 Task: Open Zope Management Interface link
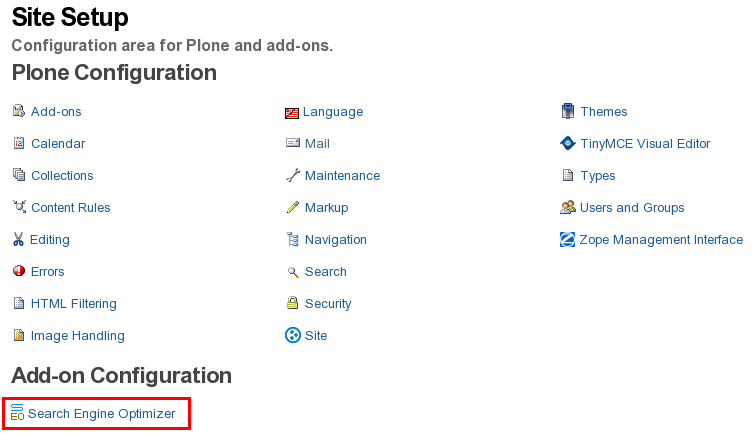coord(661,240)
